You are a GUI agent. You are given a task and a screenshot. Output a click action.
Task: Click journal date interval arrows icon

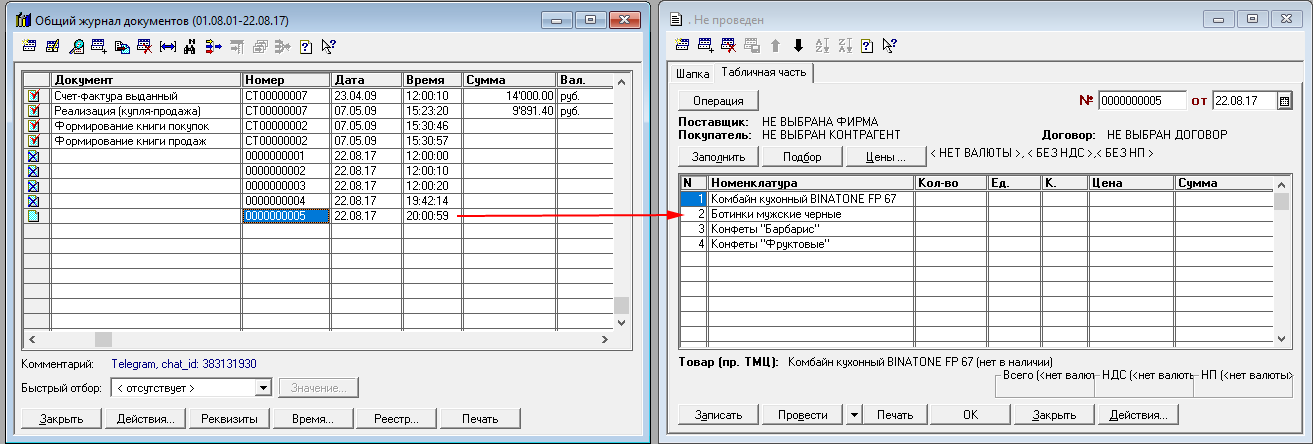[167, 46]
